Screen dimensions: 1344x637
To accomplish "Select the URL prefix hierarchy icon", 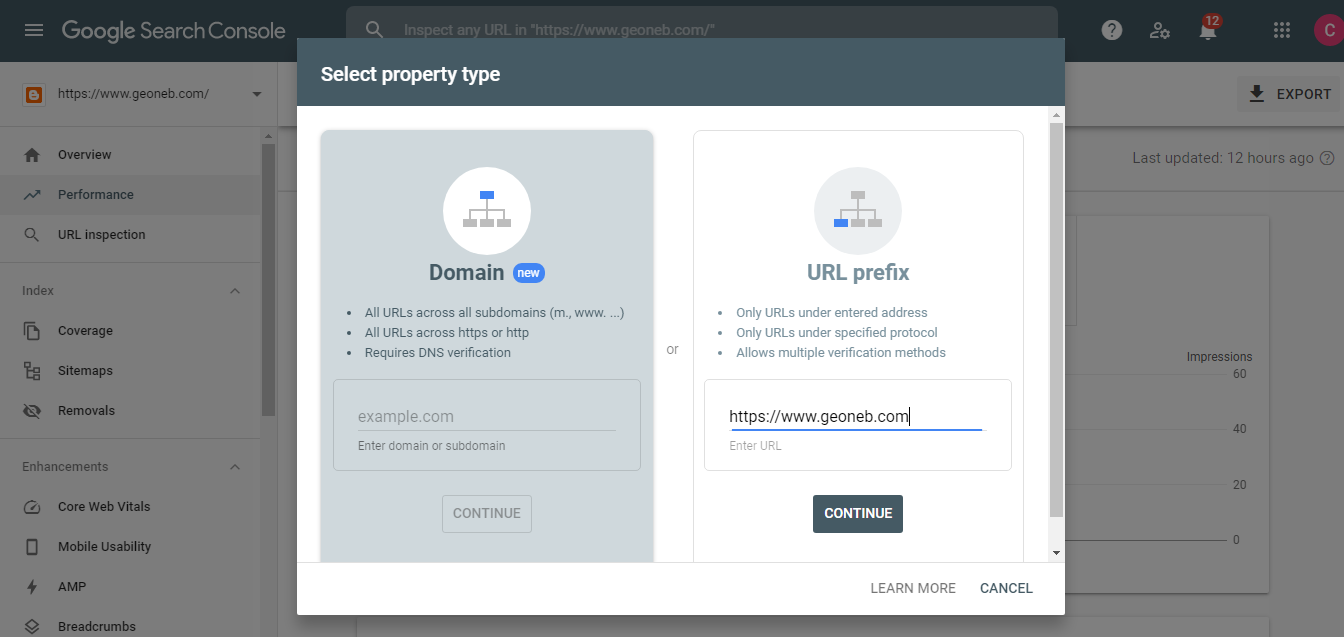I will pyautogui.click(x=858, y=211).
